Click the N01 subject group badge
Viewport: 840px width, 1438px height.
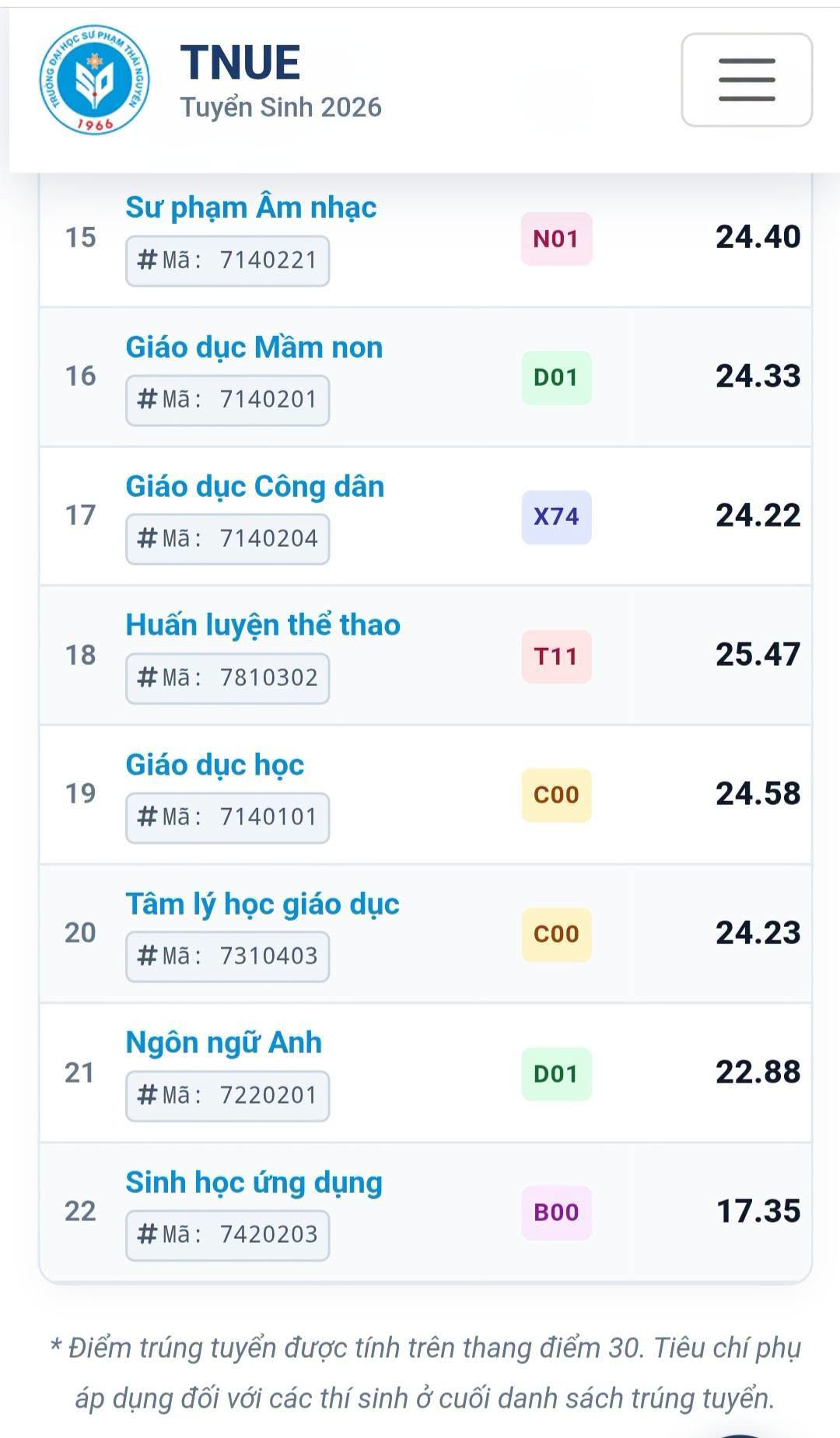pos(556,239)
